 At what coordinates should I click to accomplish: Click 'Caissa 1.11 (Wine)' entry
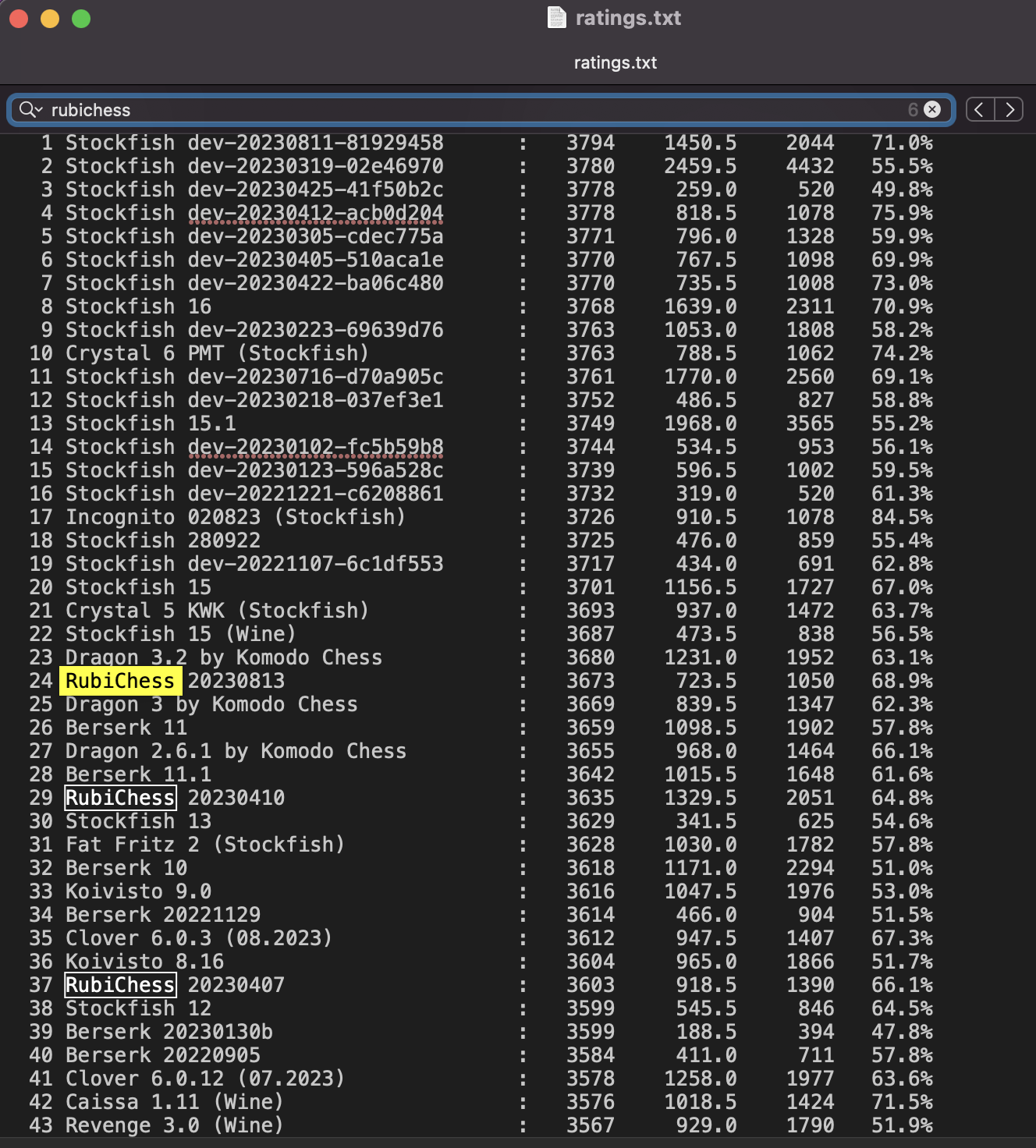tap(175, 1102)
